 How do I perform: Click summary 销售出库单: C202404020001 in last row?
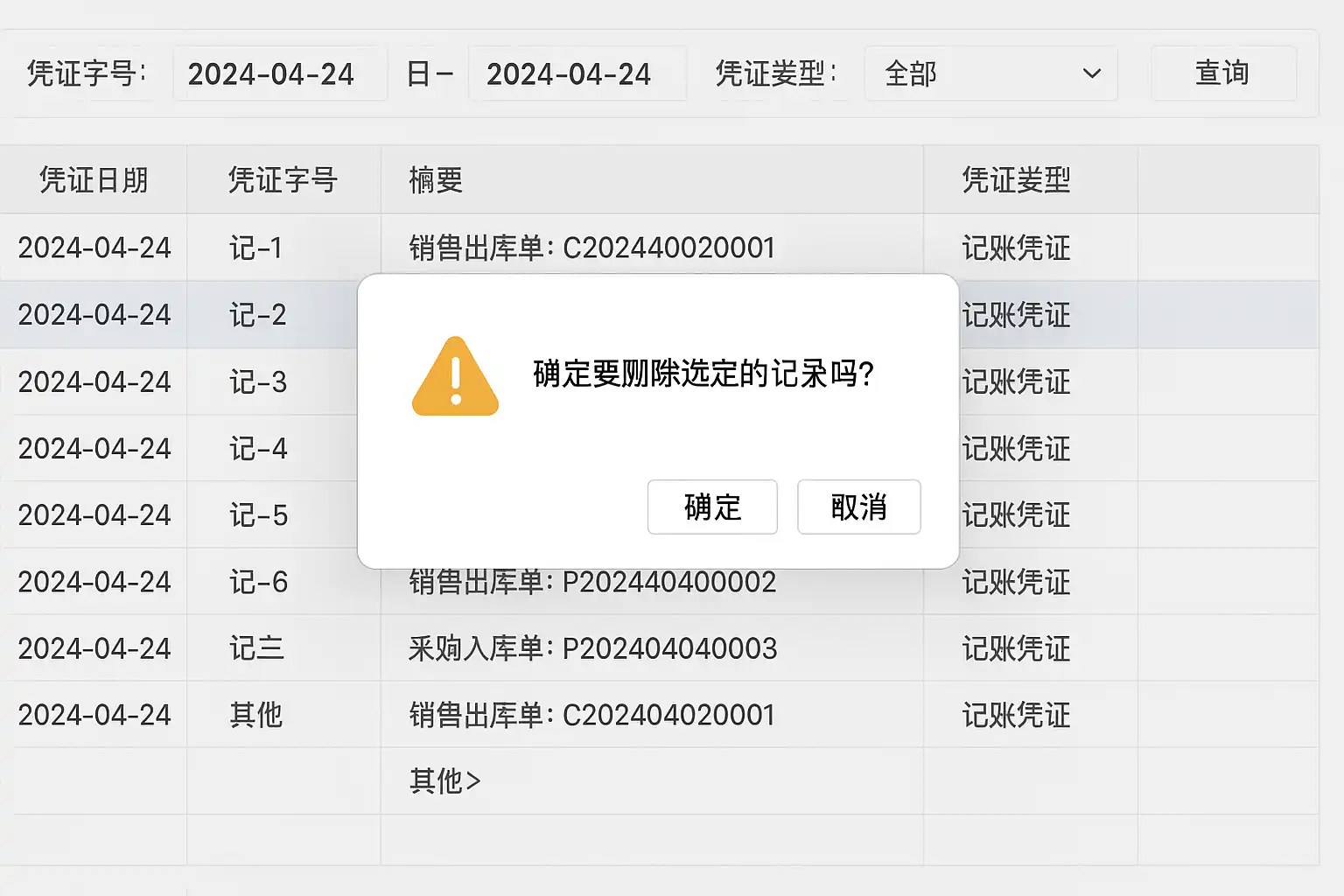tap(591, 716)
